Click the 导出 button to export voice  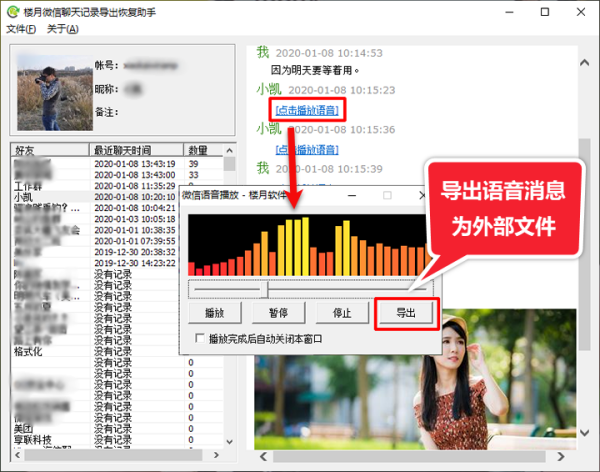(x=406, y=313)
